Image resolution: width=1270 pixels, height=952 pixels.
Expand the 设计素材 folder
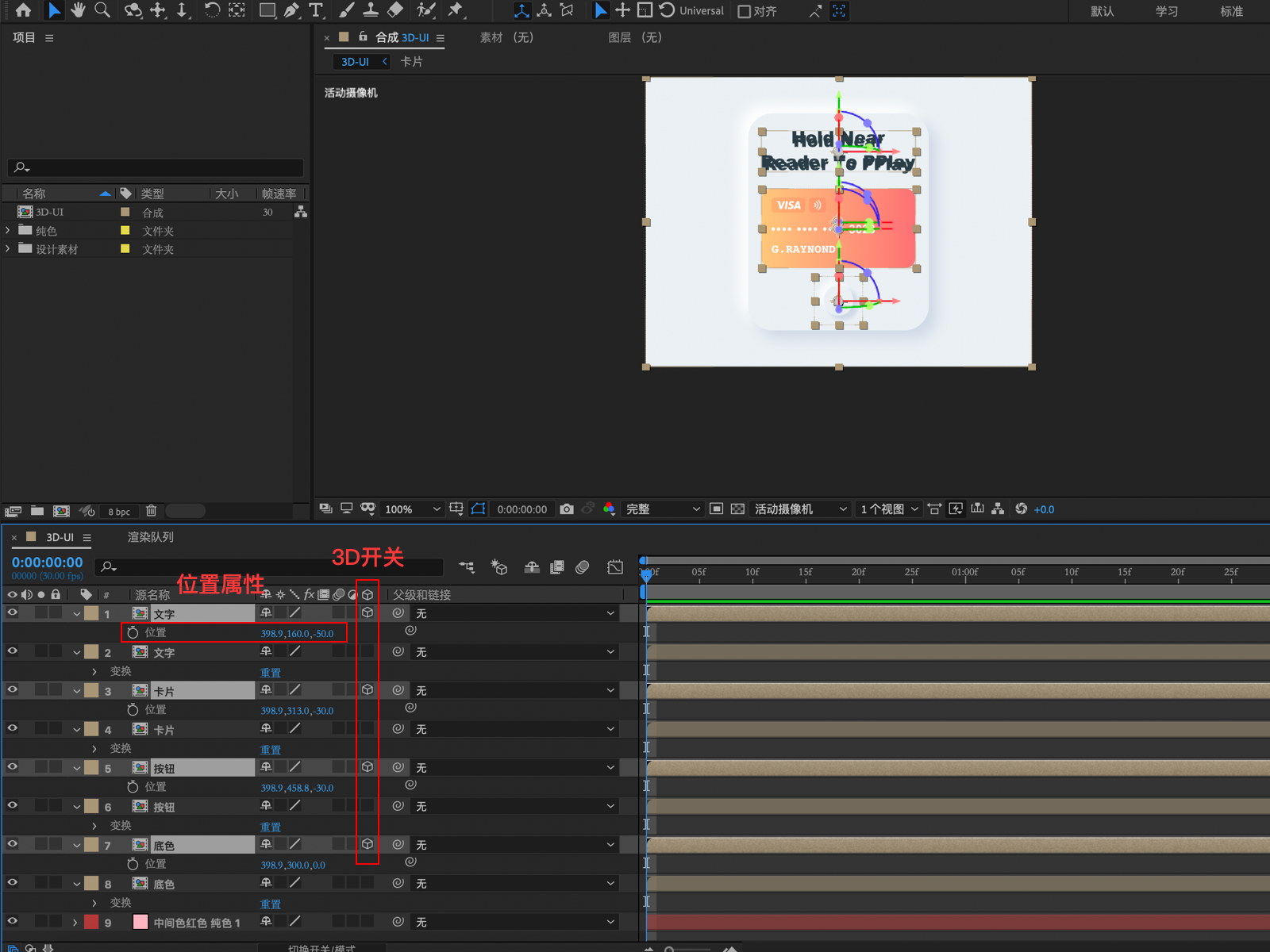tap(9, 249)
